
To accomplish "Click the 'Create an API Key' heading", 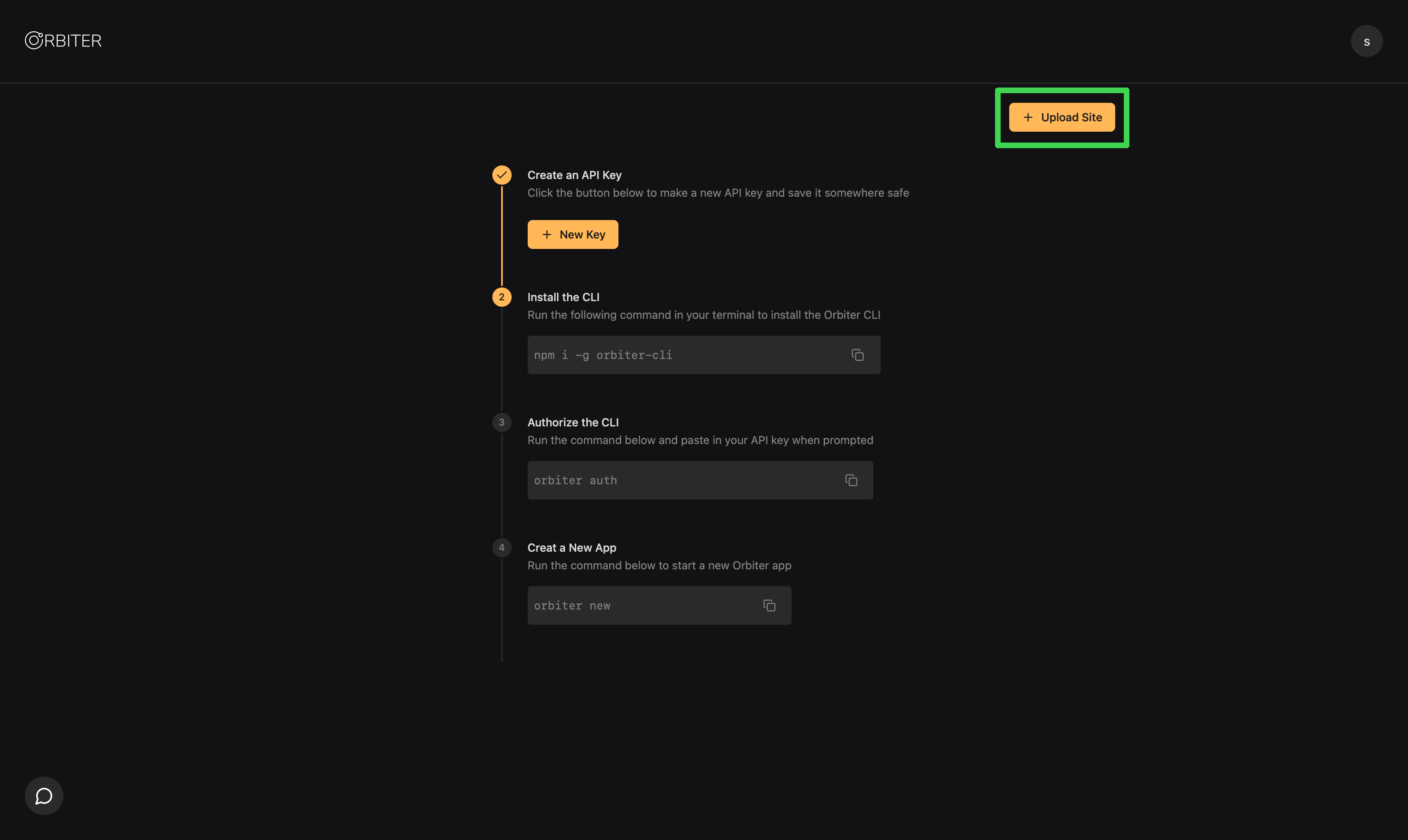I will pos(574,175).
